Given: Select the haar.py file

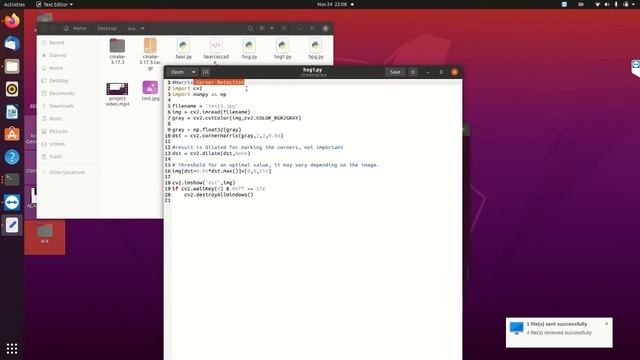Looking at the screenshot, I should click(184, 48).
